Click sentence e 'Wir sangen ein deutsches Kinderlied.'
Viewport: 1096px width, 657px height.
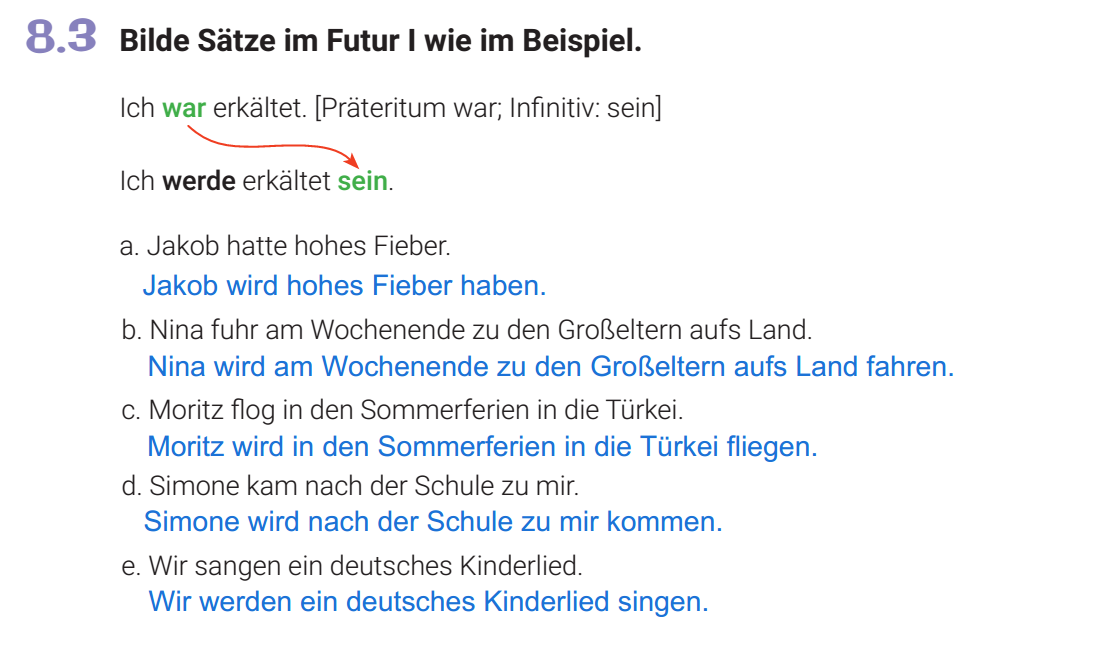point(365,566)
